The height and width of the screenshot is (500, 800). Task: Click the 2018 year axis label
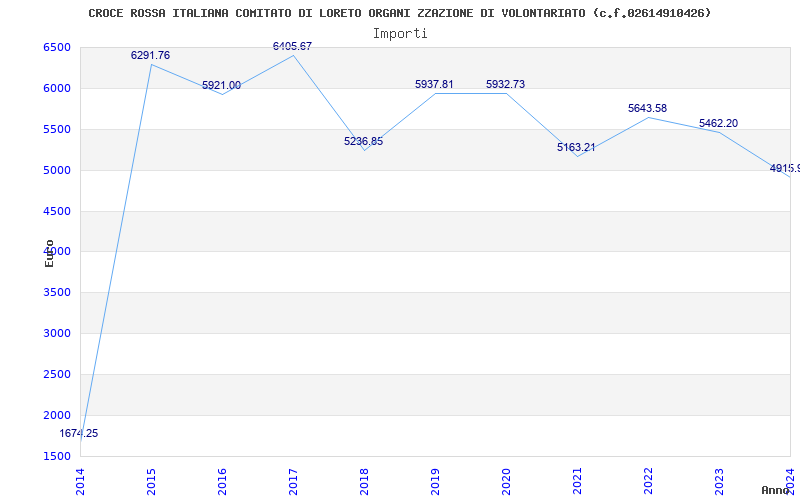click(x=364, y=481)
